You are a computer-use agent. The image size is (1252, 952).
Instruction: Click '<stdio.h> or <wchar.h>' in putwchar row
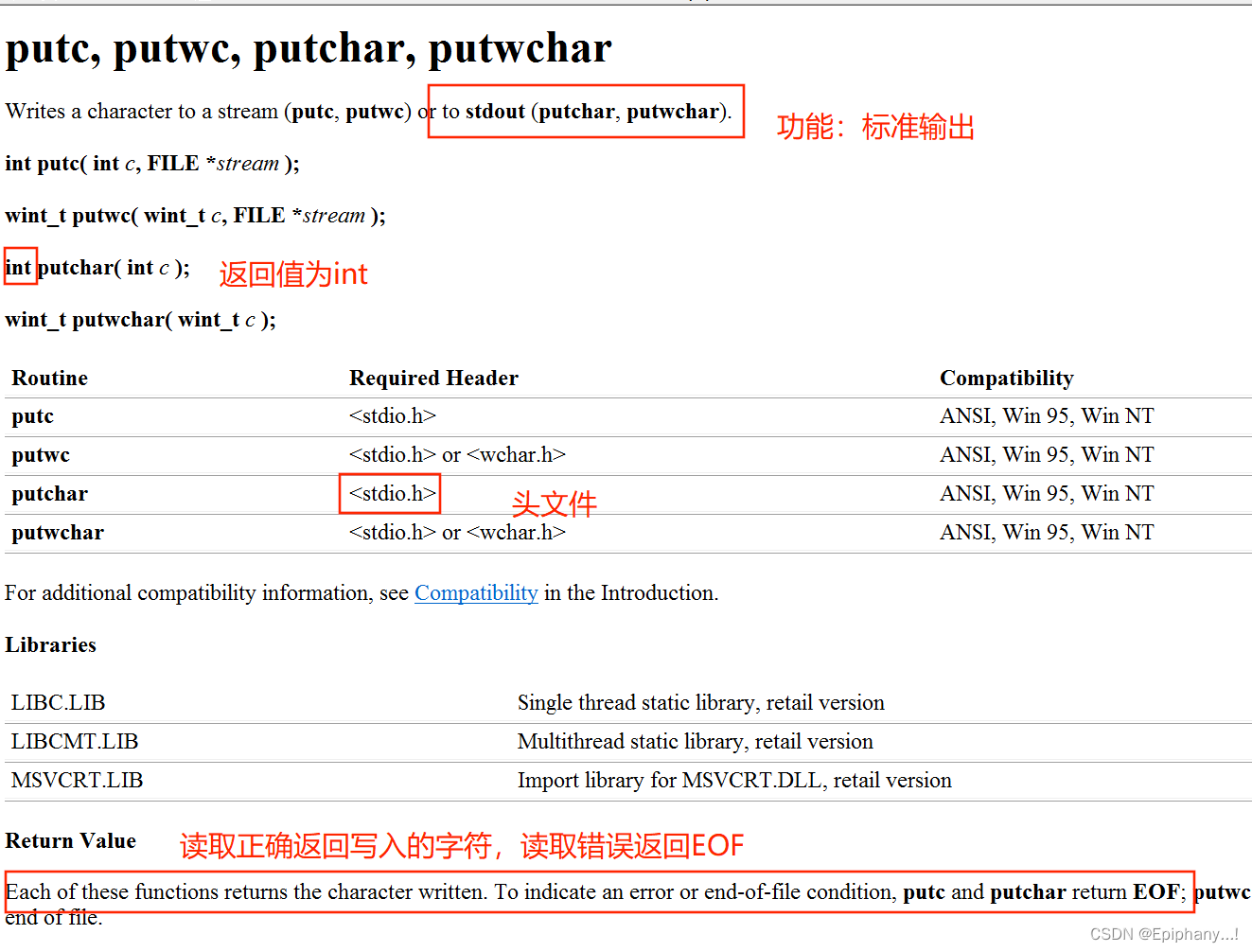pyautogui.click(x=457, y=533)
